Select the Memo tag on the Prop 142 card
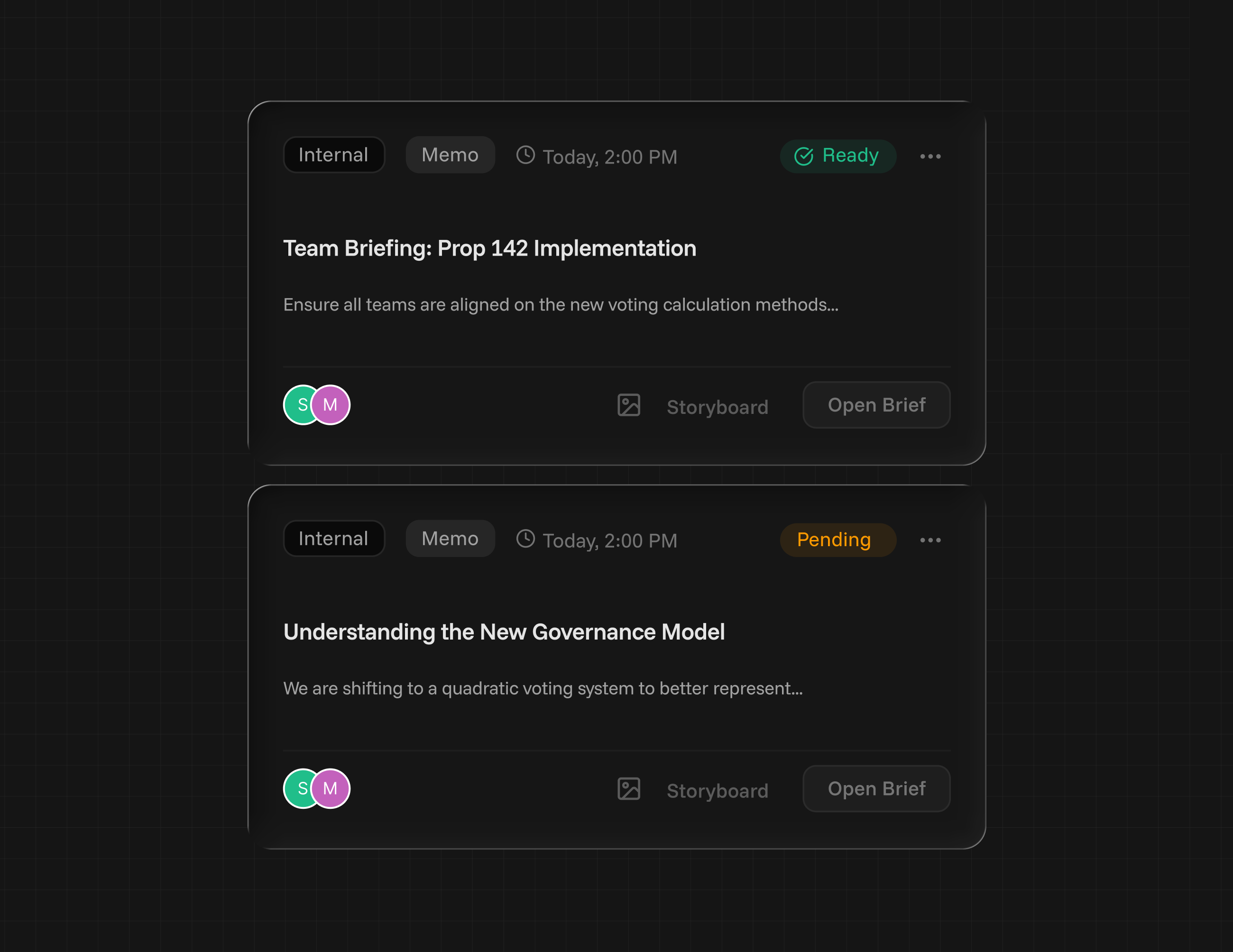The width and height of the screenshot is (1233, 952). click(450, 155)
